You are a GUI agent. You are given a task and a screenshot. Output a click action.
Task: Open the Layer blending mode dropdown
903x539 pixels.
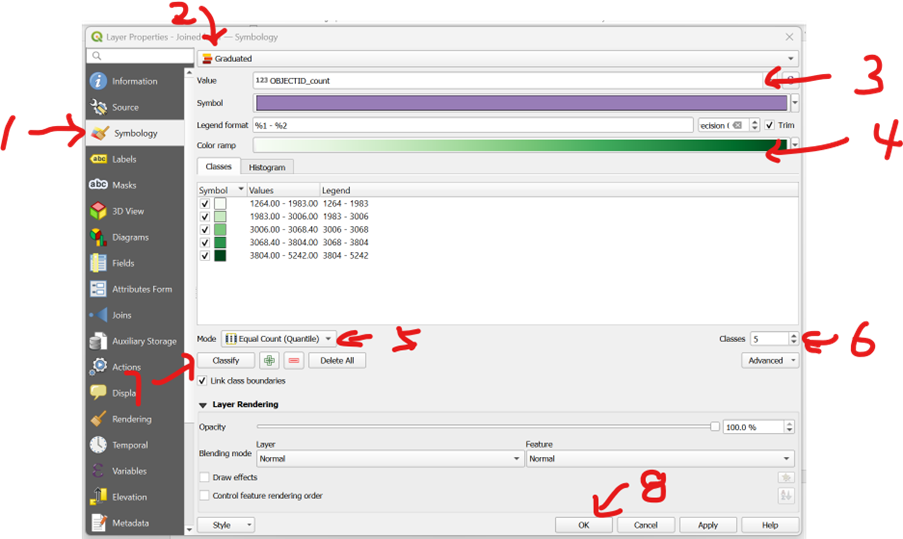pos(389,458)
